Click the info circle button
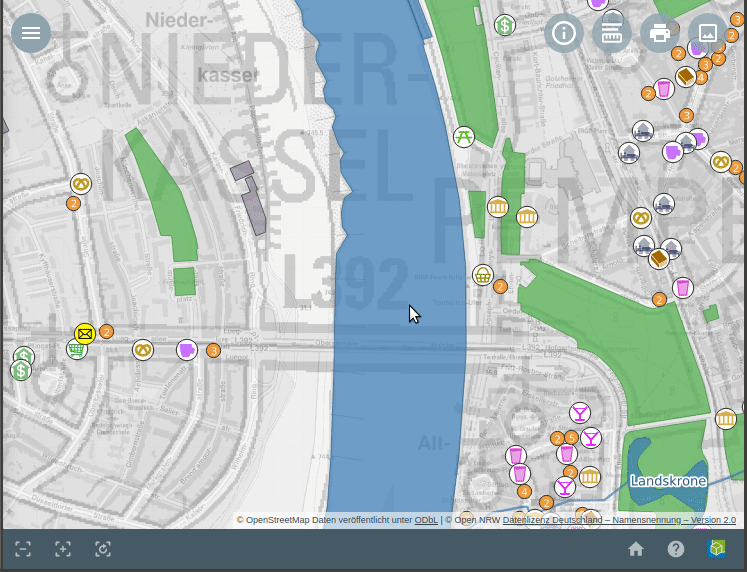This screenshot has width=747, height=572. pyautogui.click(x=564, y=33)
